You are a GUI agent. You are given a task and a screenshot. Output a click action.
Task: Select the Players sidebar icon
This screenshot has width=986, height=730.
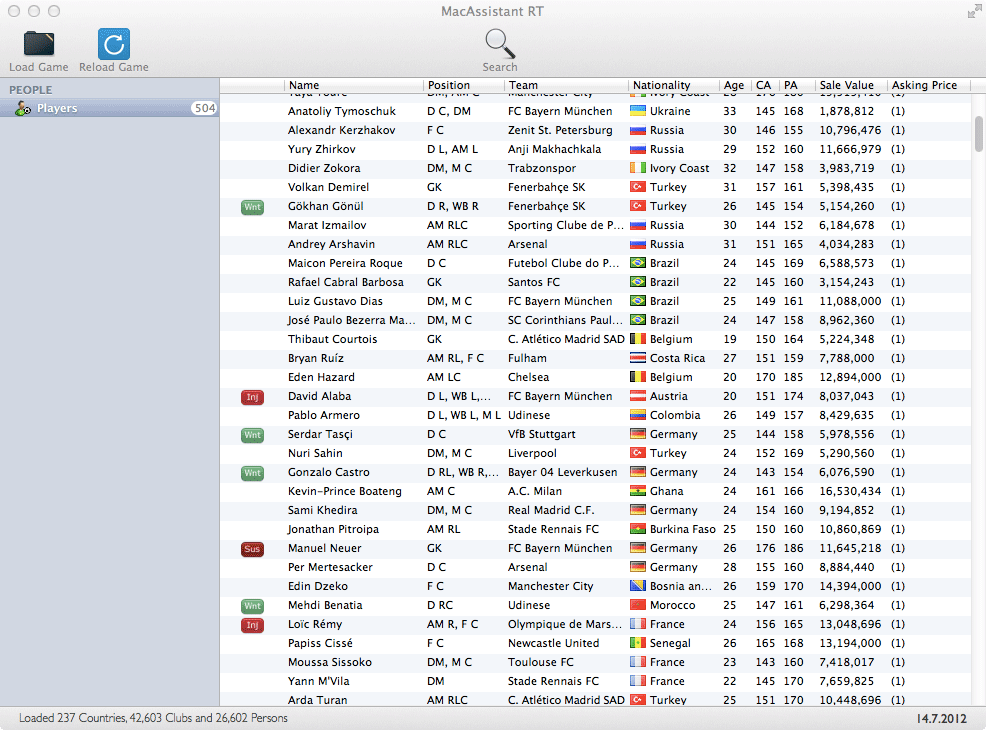[23, 108]
